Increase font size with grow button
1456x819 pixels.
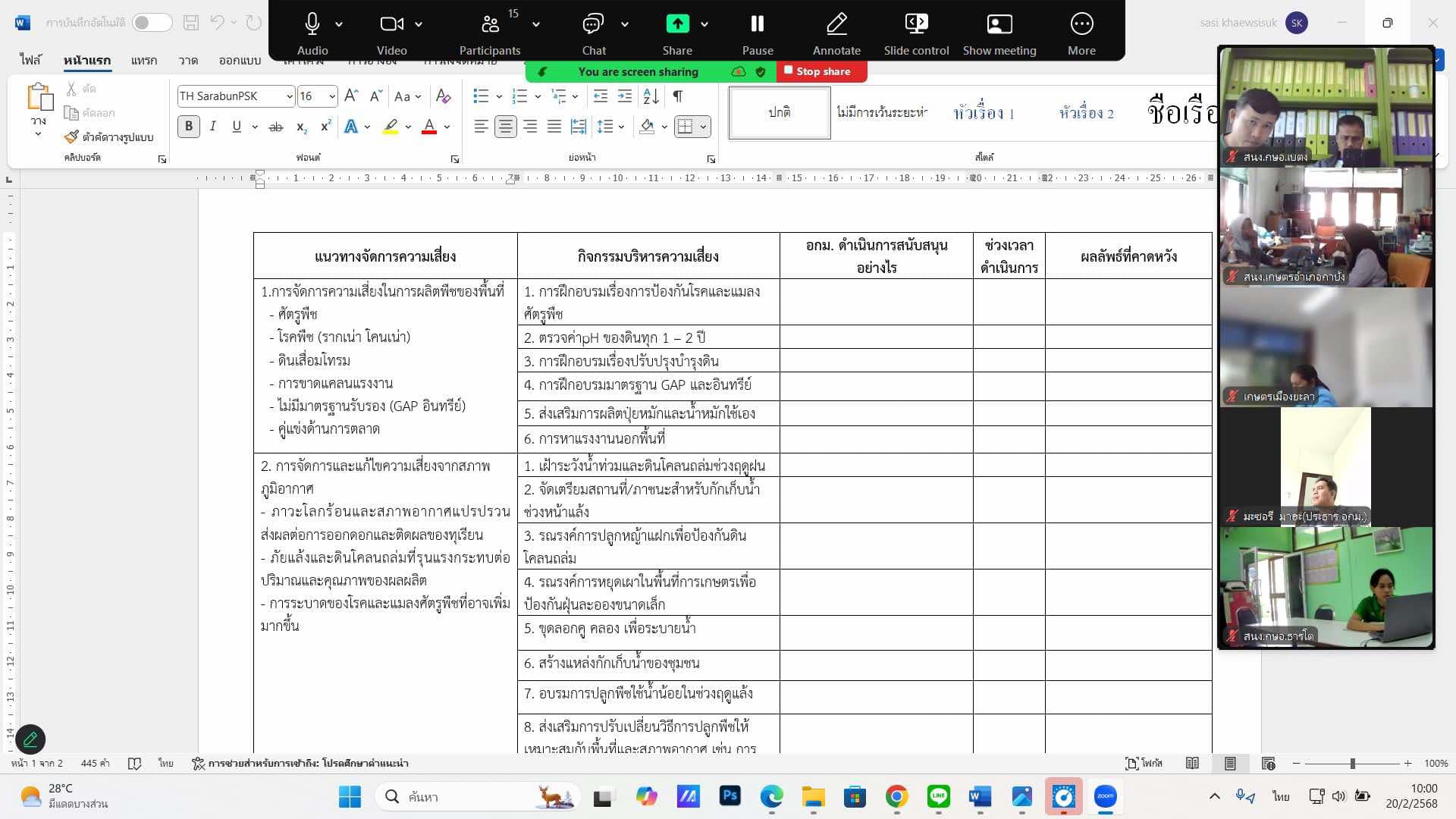pyautogui.click(x=351, y=96)
